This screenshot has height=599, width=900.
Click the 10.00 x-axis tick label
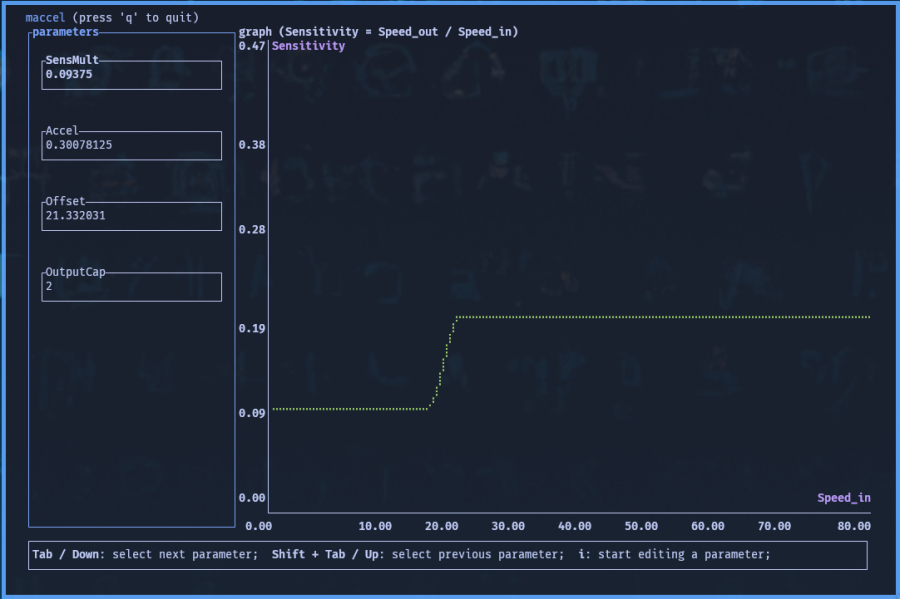[375, 526]
